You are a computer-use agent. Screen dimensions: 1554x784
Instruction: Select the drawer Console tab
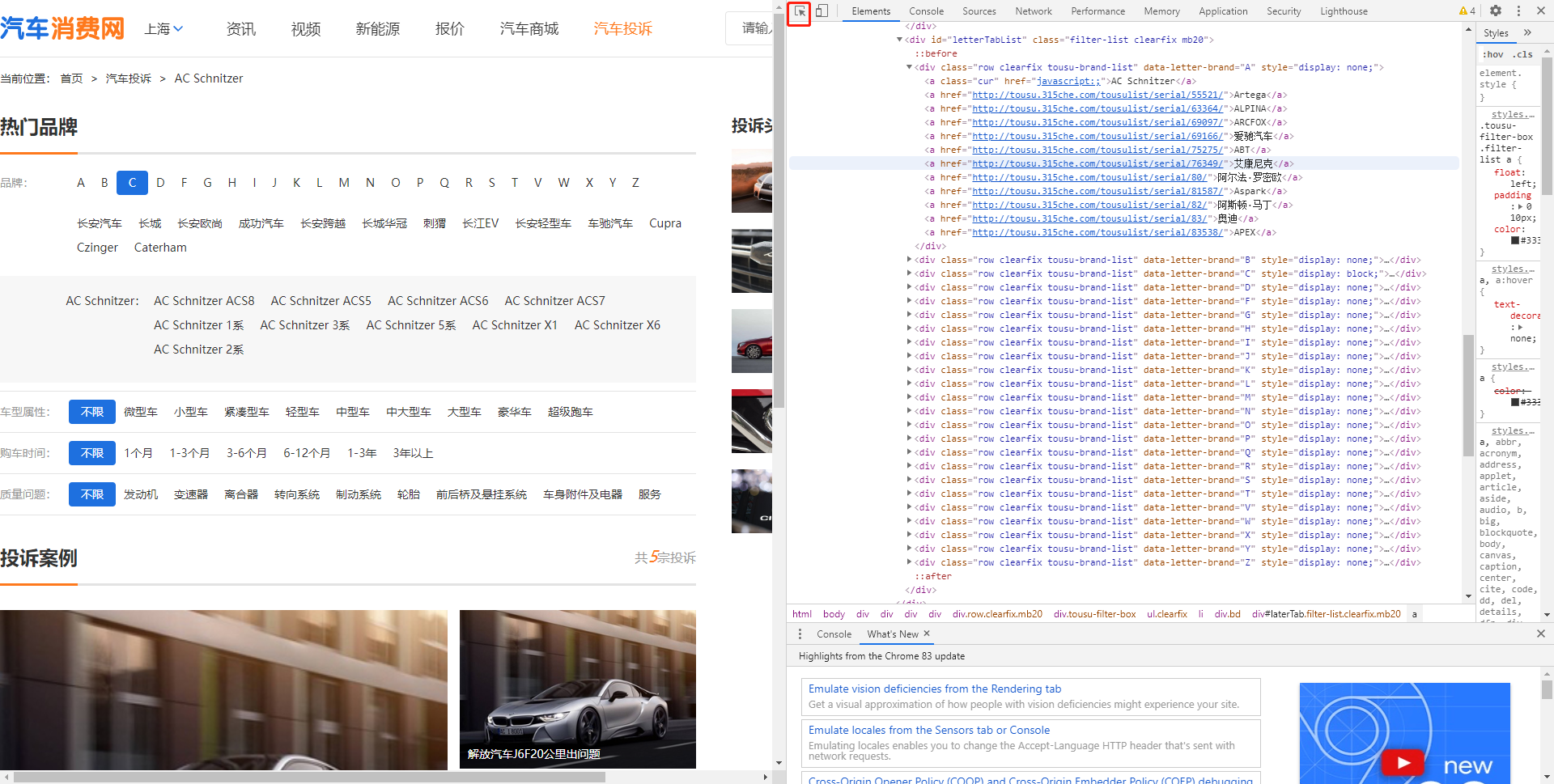click(x=834, y=634)
